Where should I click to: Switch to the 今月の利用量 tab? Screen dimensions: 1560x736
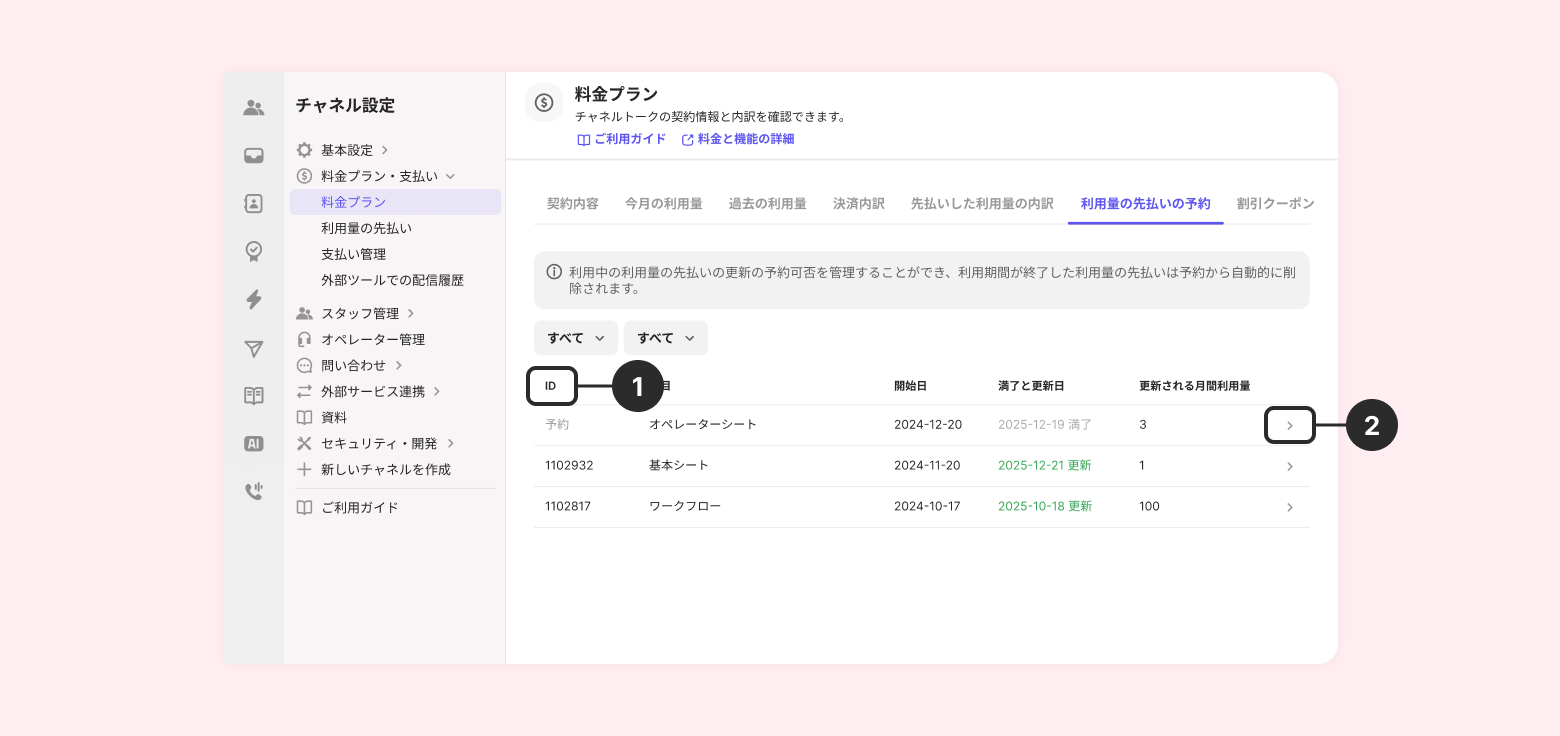point(663,204)
